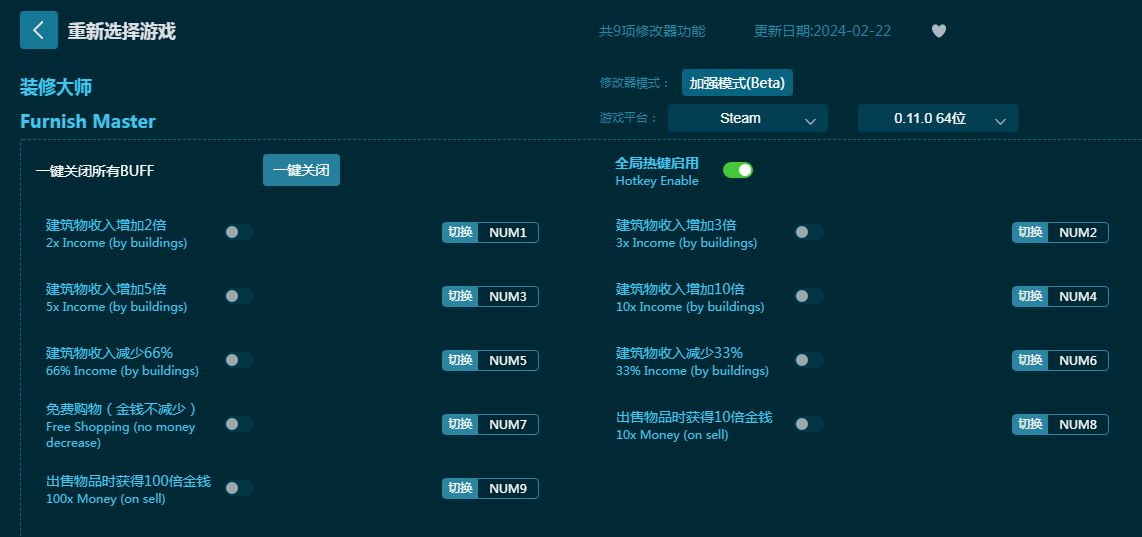Click the 一键关闭 button

(301, 170)
